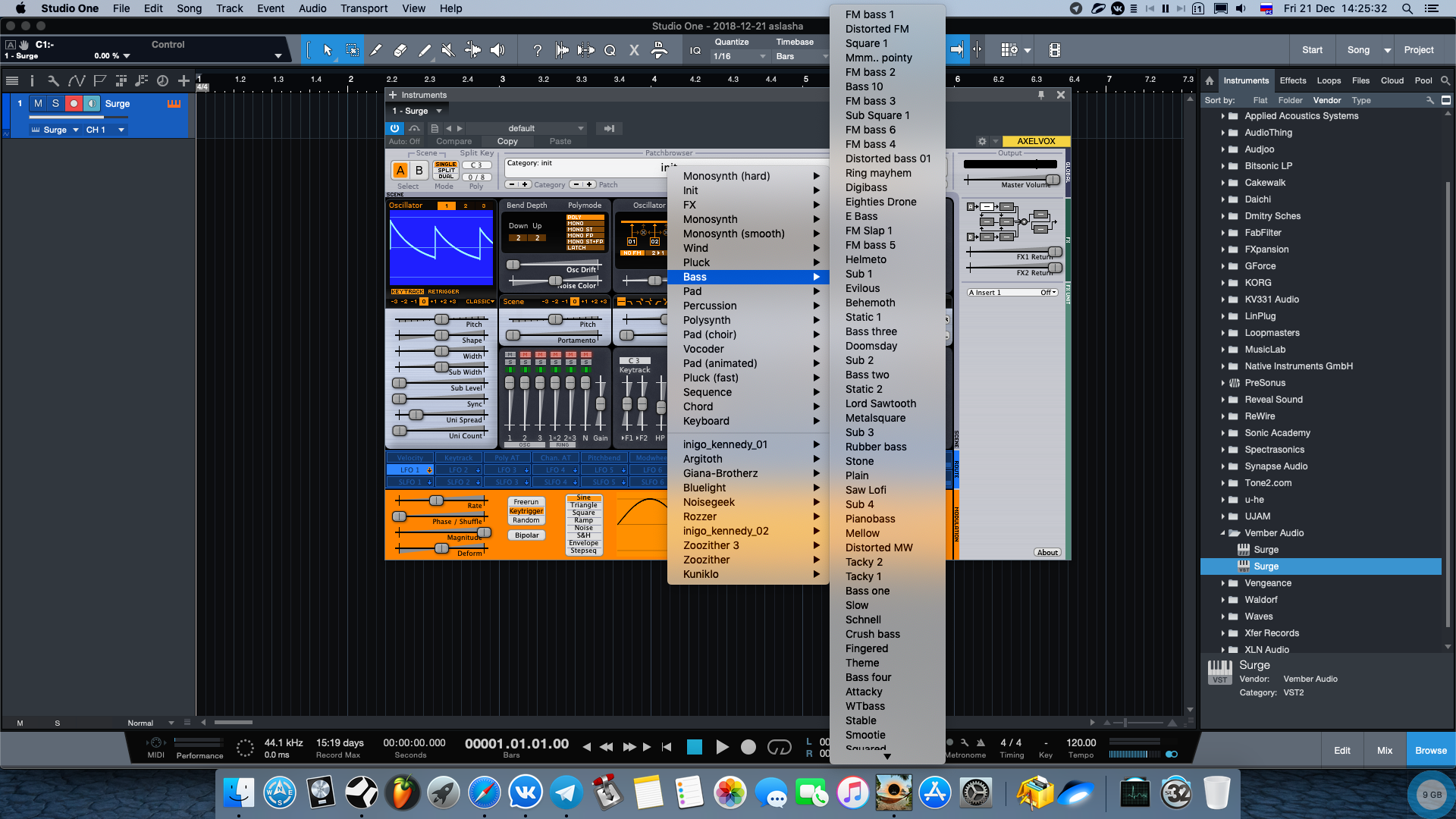Screen dimensions: 1456x819
Task: Expand the Waves vendor folder
Action: pyautogui.click(x=1222, y=617)
